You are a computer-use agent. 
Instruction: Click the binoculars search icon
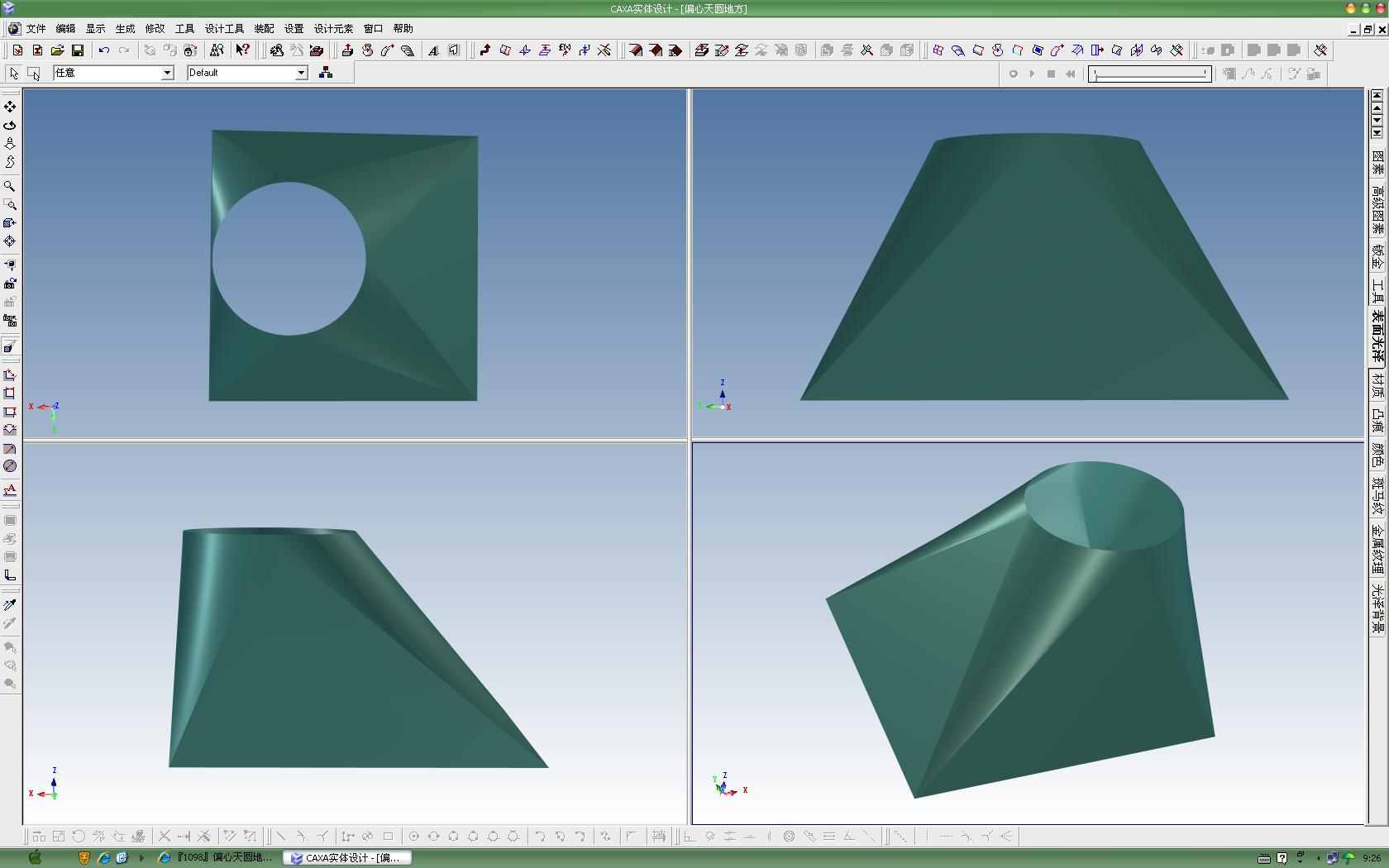click(217, 50)
